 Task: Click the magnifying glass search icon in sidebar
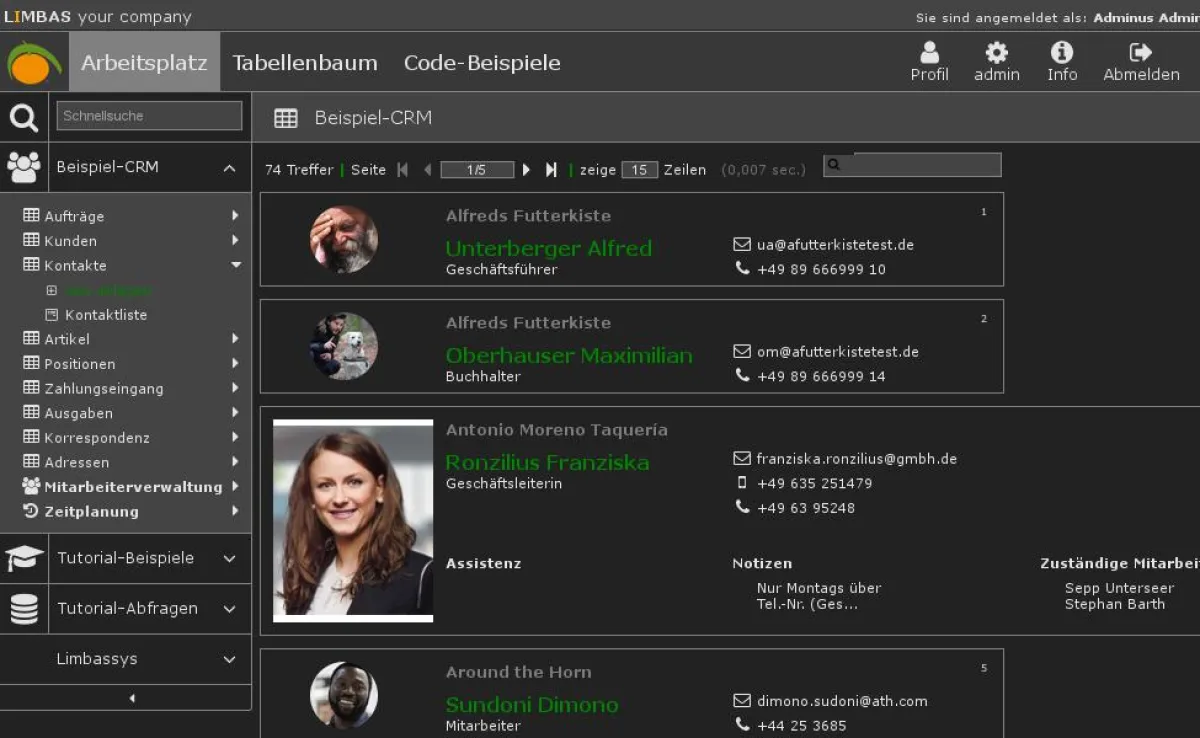(x=23, y=115)
